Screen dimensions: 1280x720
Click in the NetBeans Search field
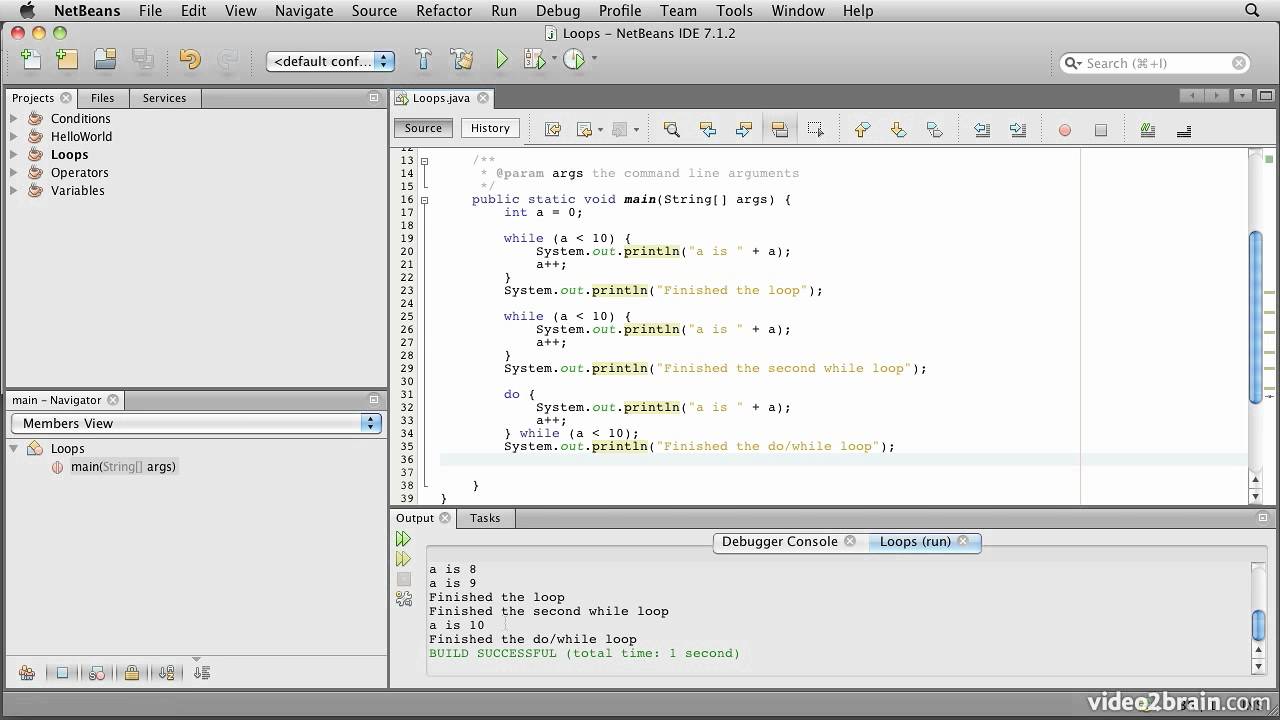click(1155, 63)
